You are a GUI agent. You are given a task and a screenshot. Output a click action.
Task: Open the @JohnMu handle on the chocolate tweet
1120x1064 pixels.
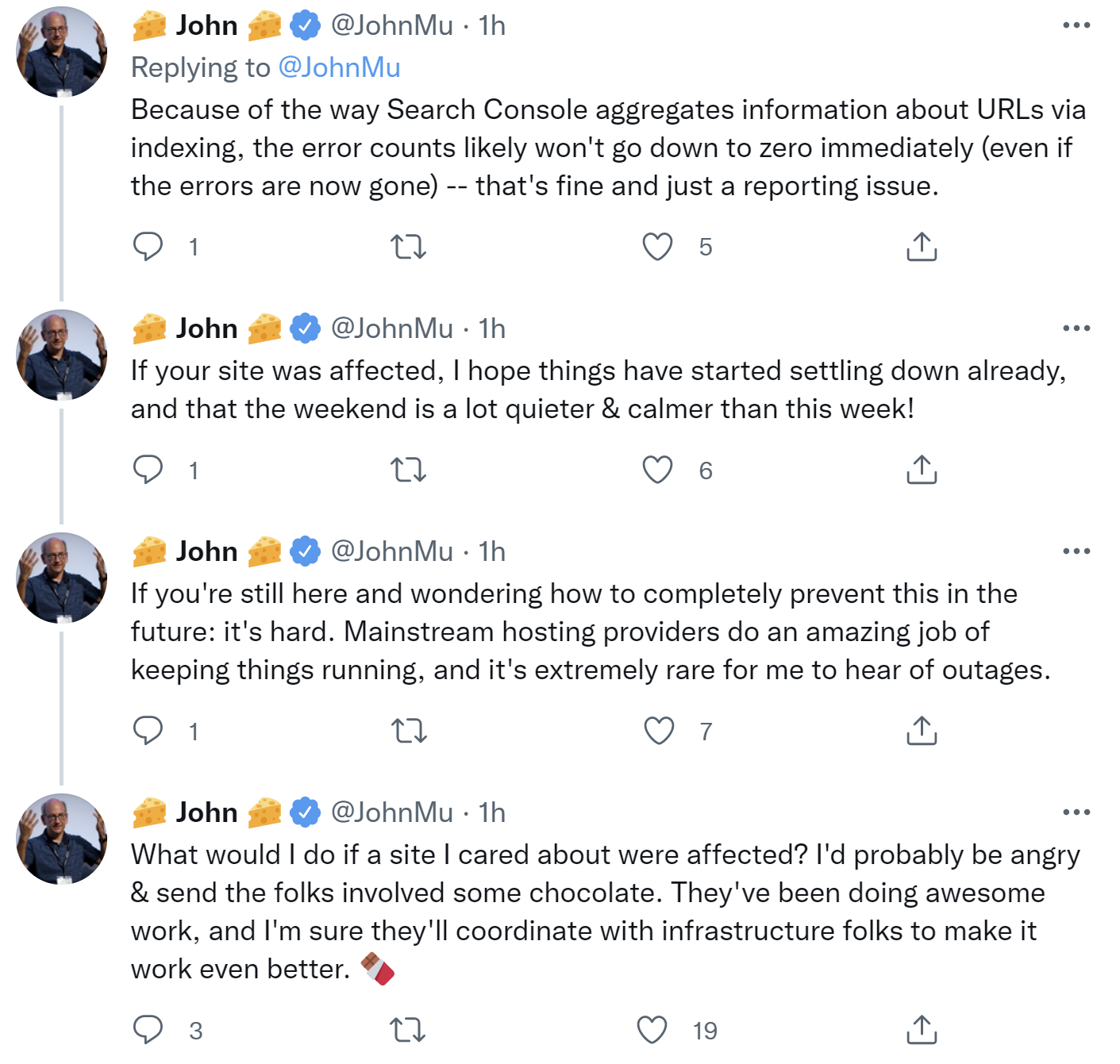[x=391, y=812]
